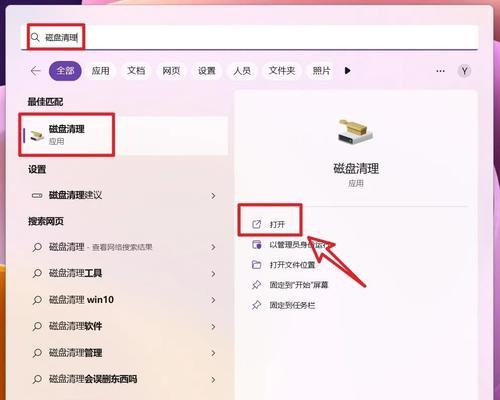Click the back arrow beside filter tabs
This screenshot has height=400, width=500.
coord(35,71)
